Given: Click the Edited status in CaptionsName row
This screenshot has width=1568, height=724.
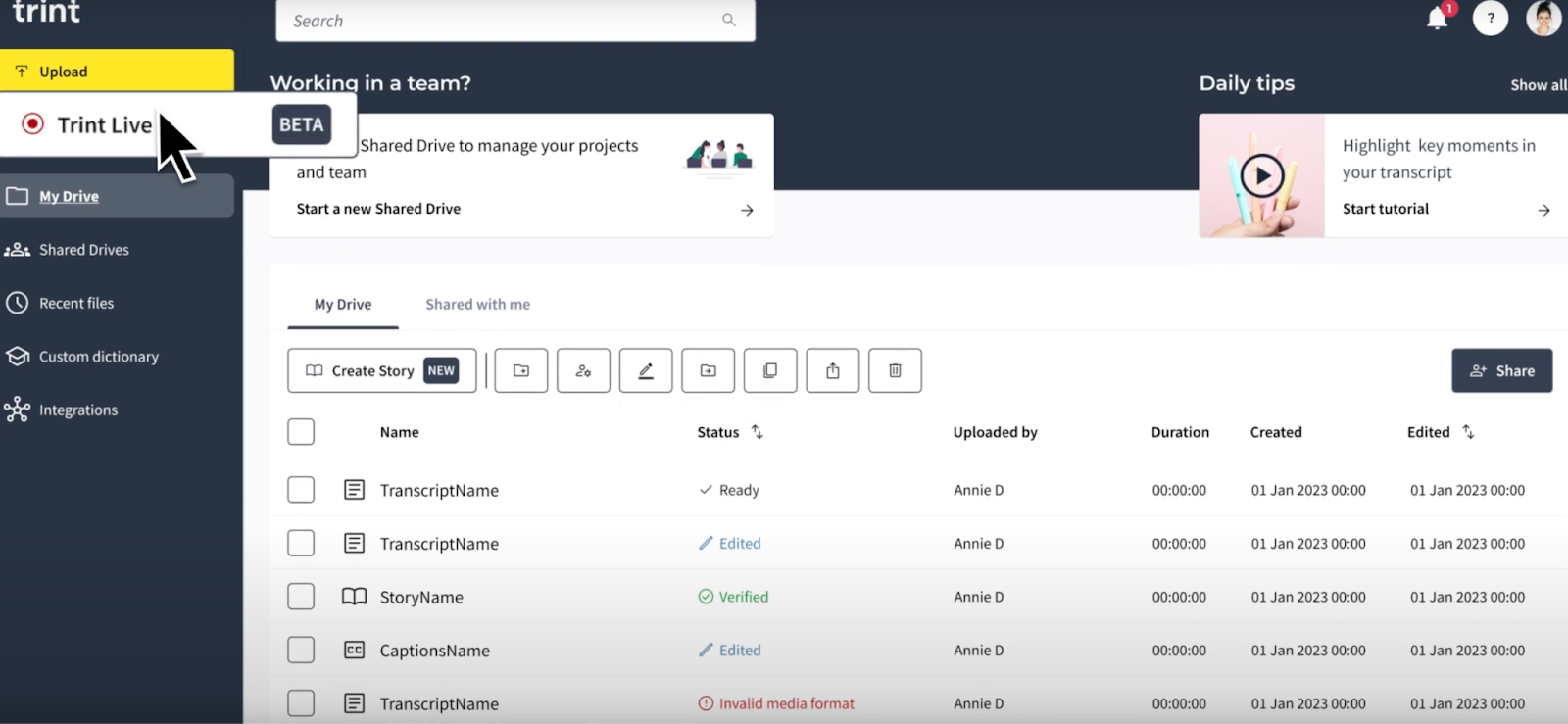Looking at the screenshot, I should (x=729, y=650).
